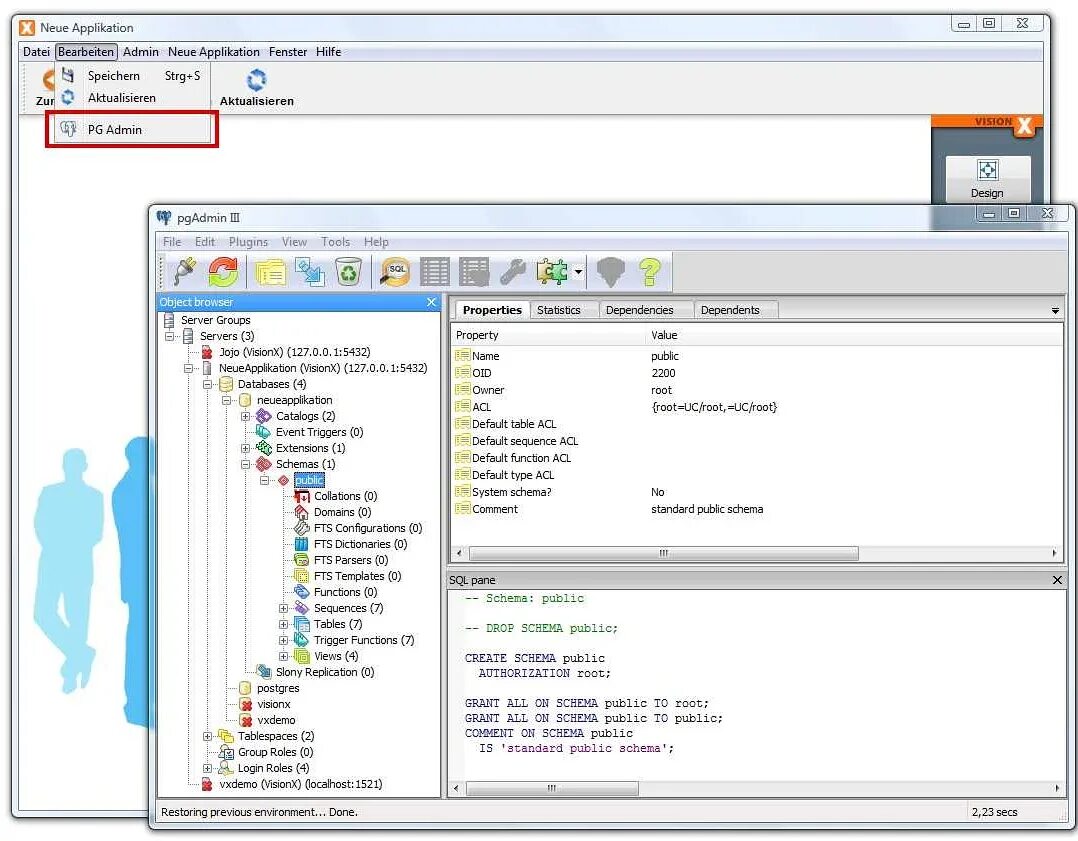Select the Properties tab

[x=492, y=310]
